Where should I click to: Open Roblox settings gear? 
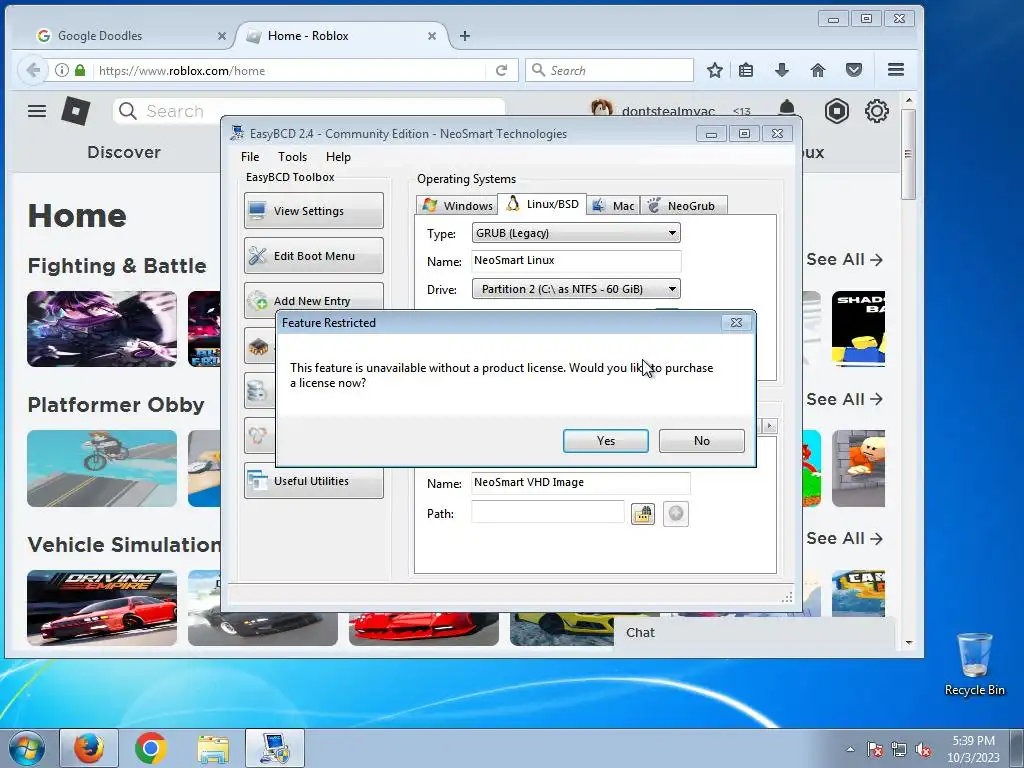[876, 112]
